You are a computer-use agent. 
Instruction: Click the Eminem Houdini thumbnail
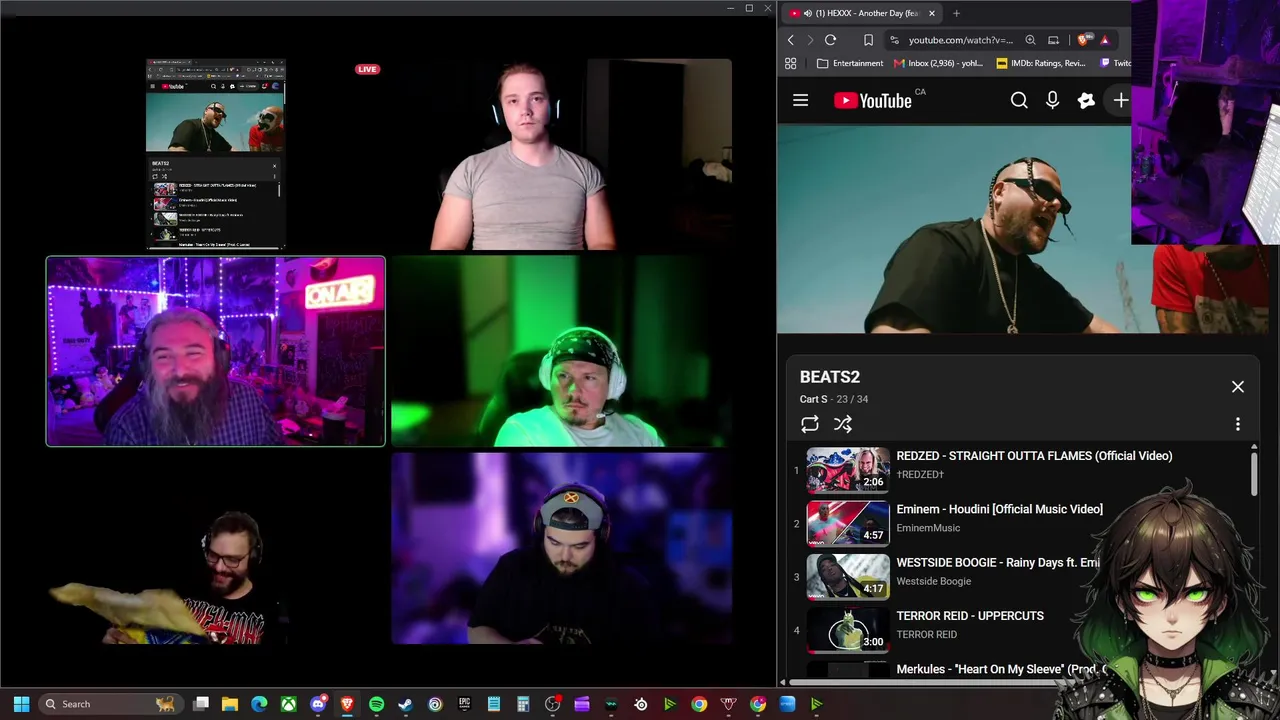pyautogui.click(x=848, y=523)
